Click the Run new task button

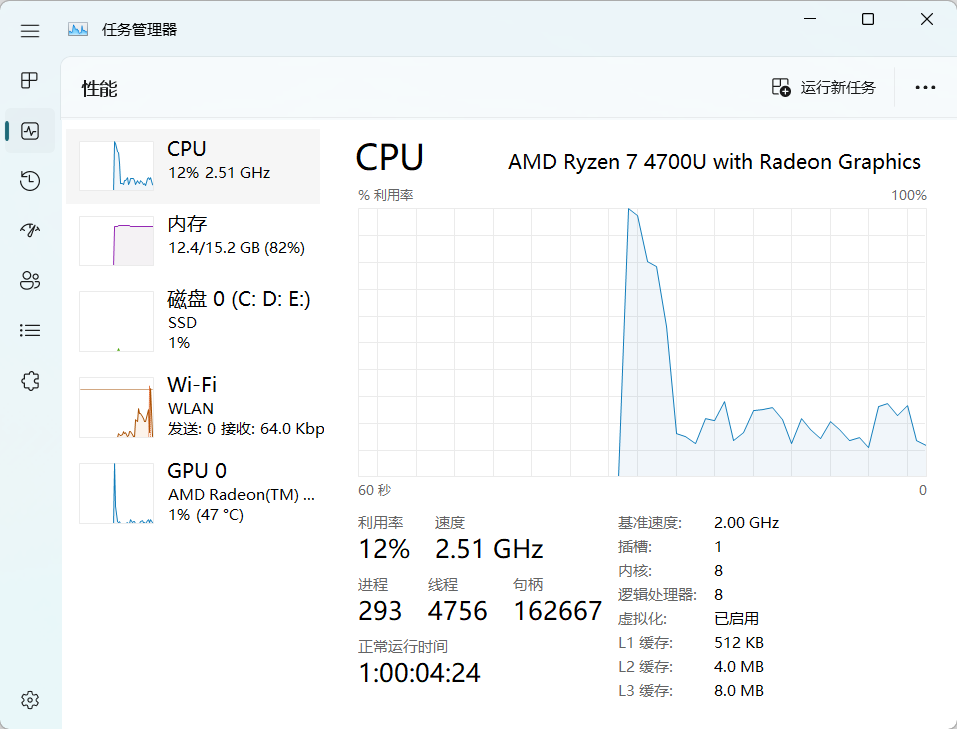coord(823,88)
